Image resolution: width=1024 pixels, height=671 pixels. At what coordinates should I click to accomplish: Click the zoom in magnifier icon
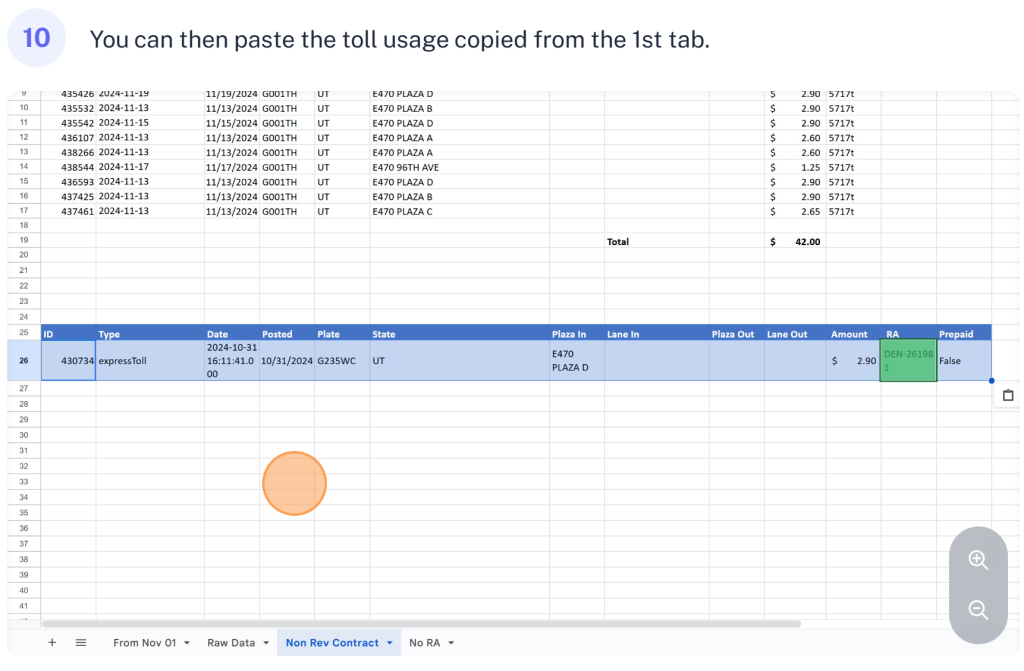[978, 561]
